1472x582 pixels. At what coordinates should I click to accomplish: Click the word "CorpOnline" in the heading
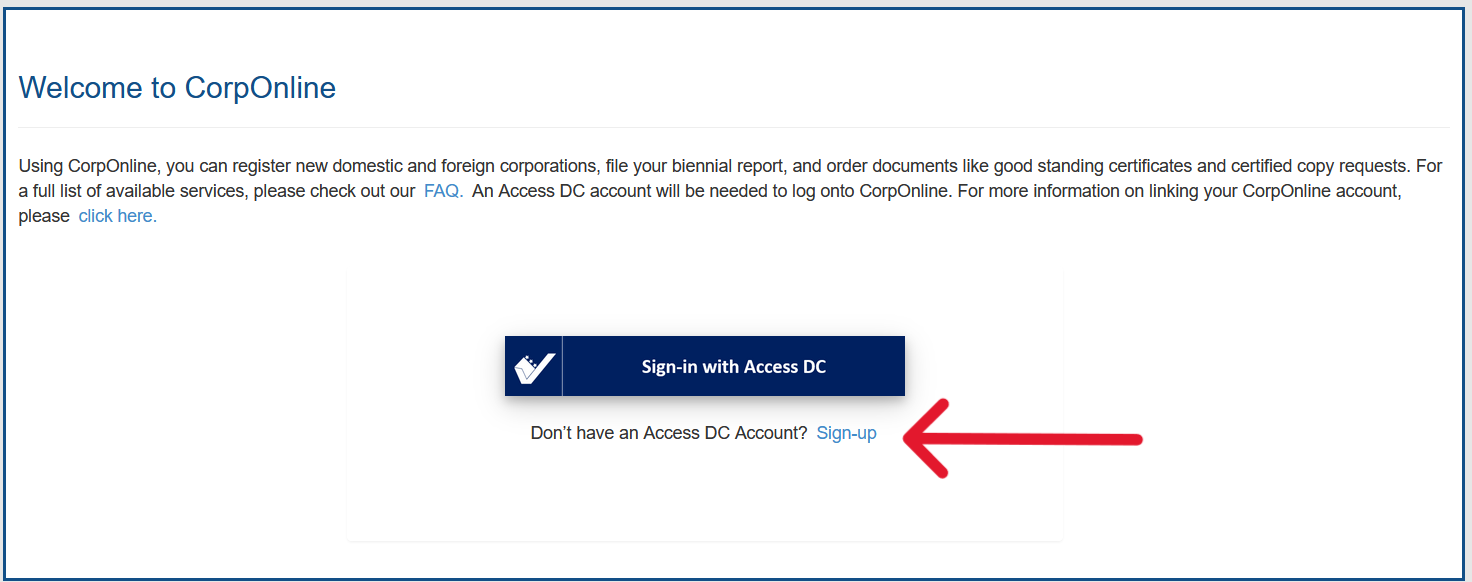tap(260, 88)
